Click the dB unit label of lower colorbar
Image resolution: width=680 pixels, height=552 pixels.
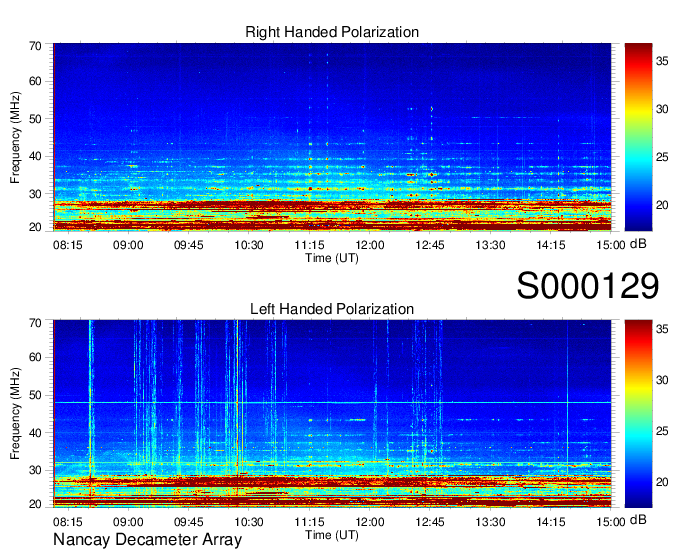pyautogui.click(x=638, y=519)
